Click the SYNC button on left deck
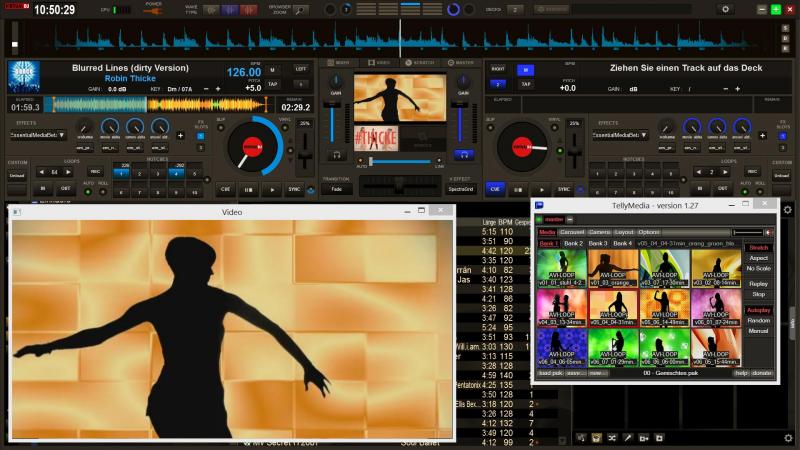 (x=297, y=188)
